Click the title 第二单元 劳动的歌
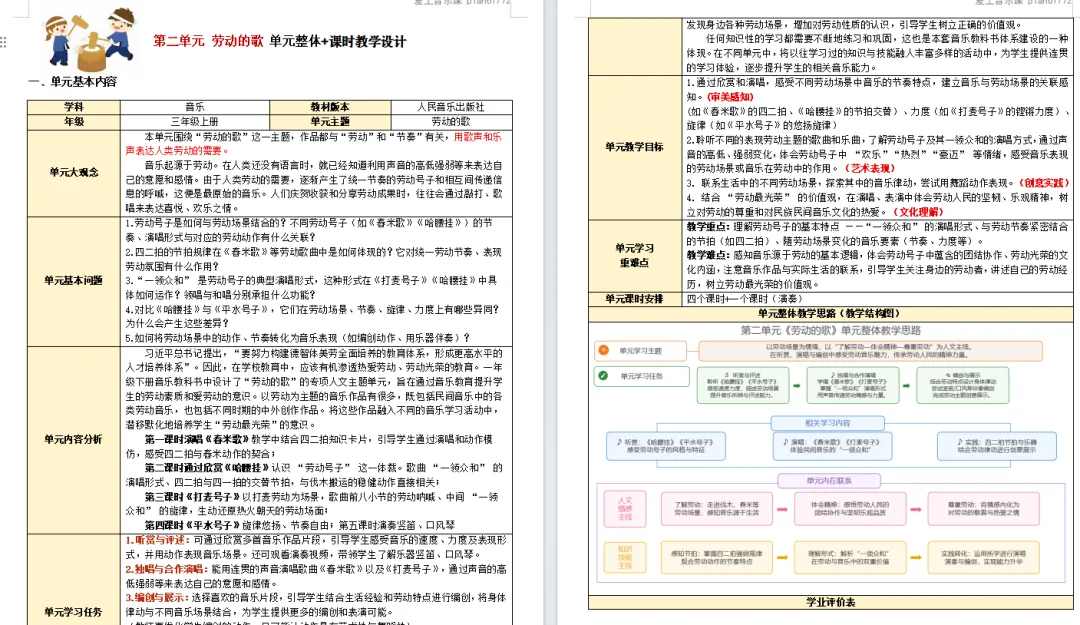The image size is (1080, 625). pyautogui.click(x=208, y=41)
